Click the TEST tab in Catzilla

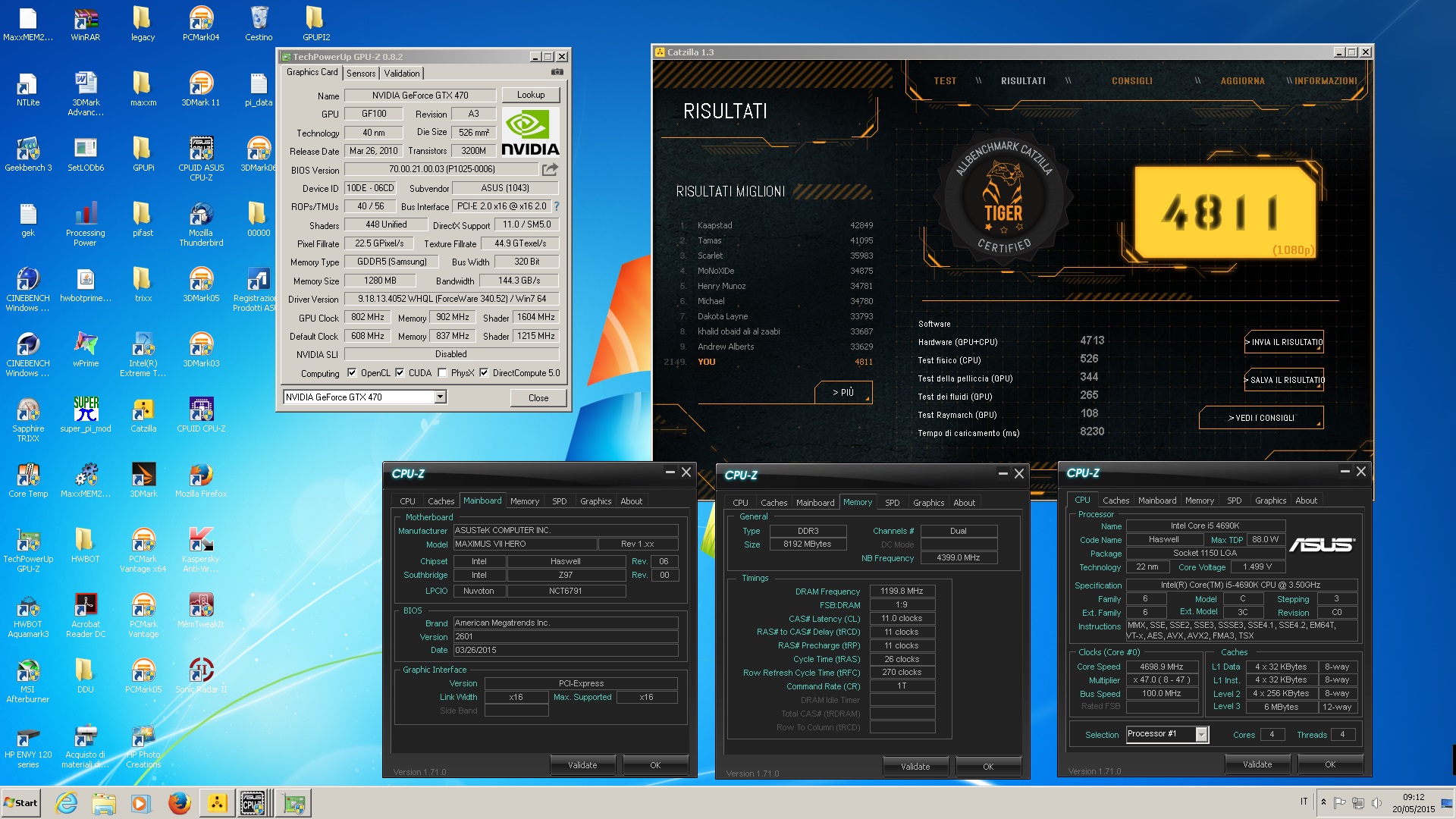tap(945, 81)
